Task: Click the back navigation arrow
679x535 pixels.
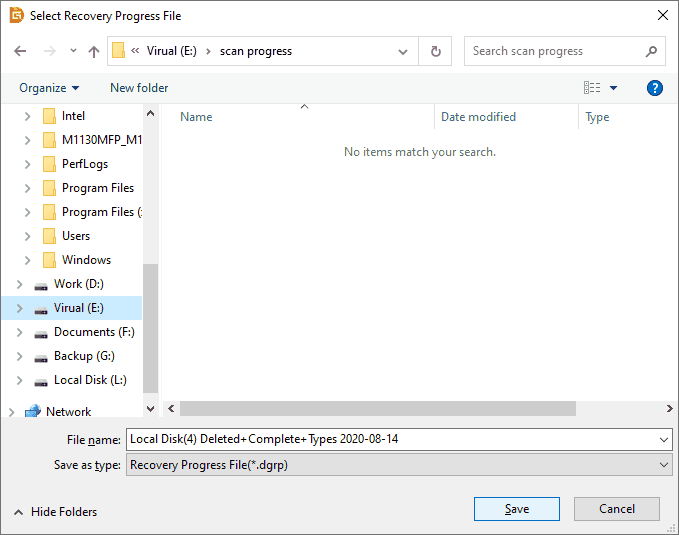Action: tap(21, 51)
